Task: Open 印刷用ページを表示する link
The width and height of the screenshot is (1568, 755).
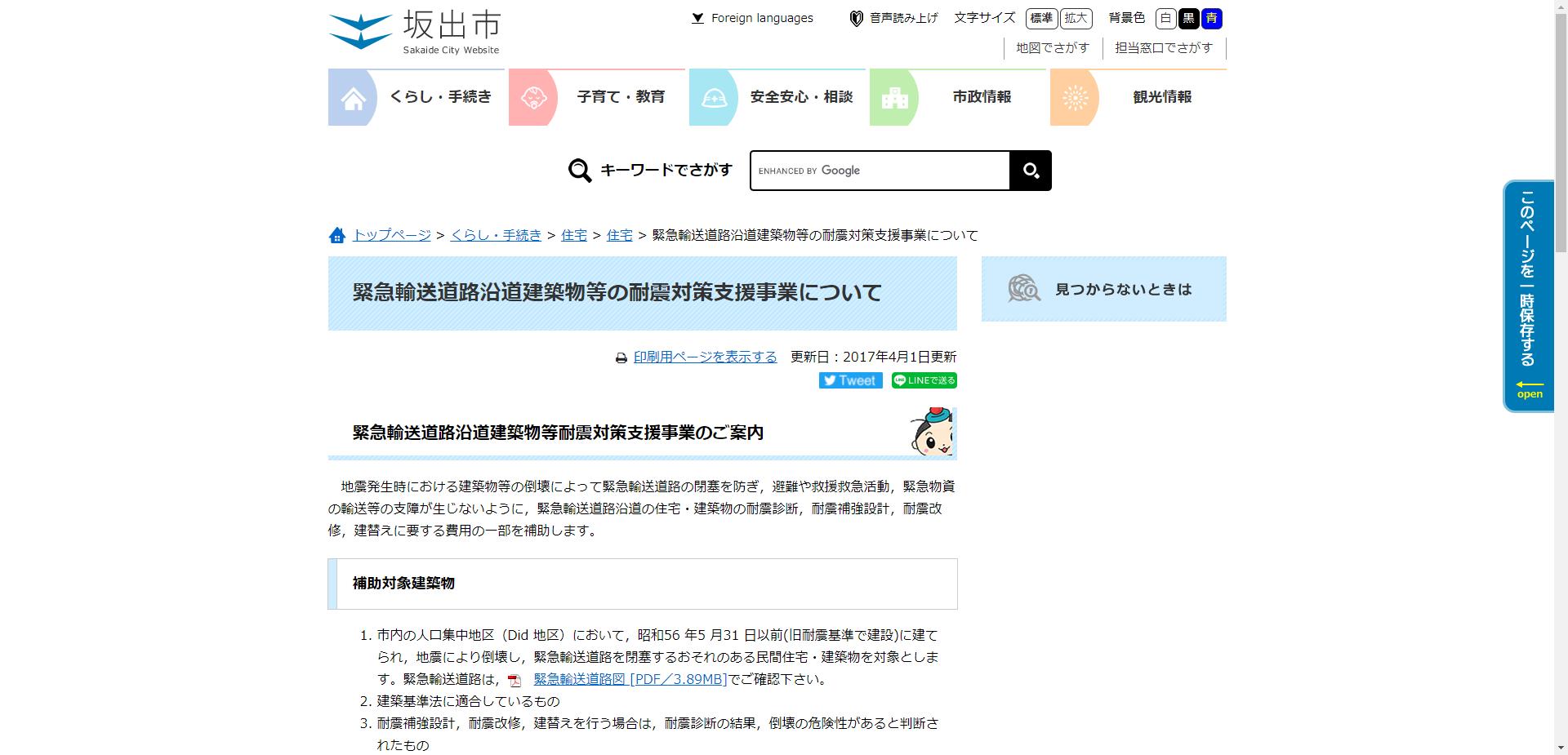Action: [705, 357]
